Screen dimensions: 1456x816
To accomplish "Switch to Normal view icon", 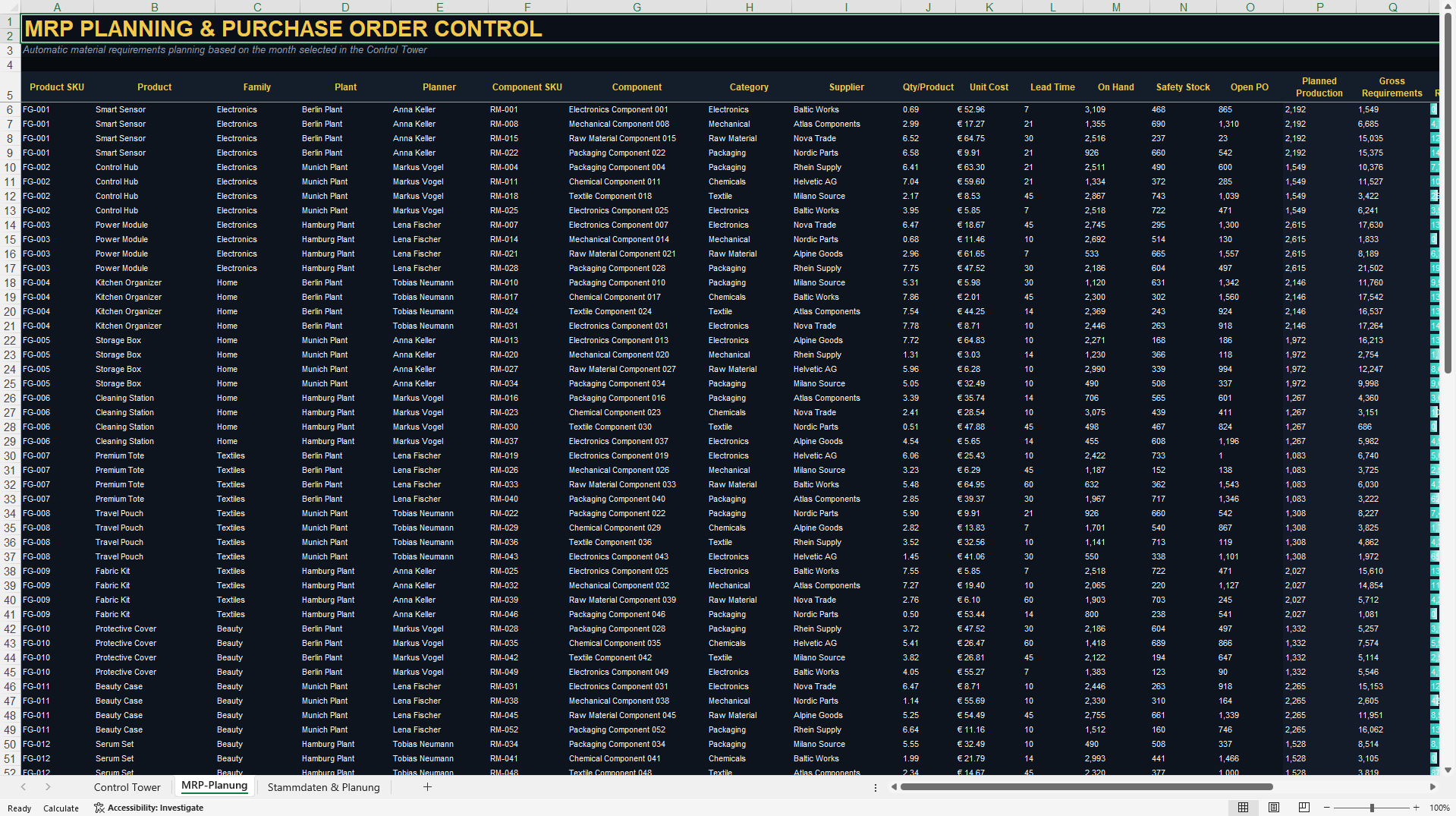I will point(1243,808).
